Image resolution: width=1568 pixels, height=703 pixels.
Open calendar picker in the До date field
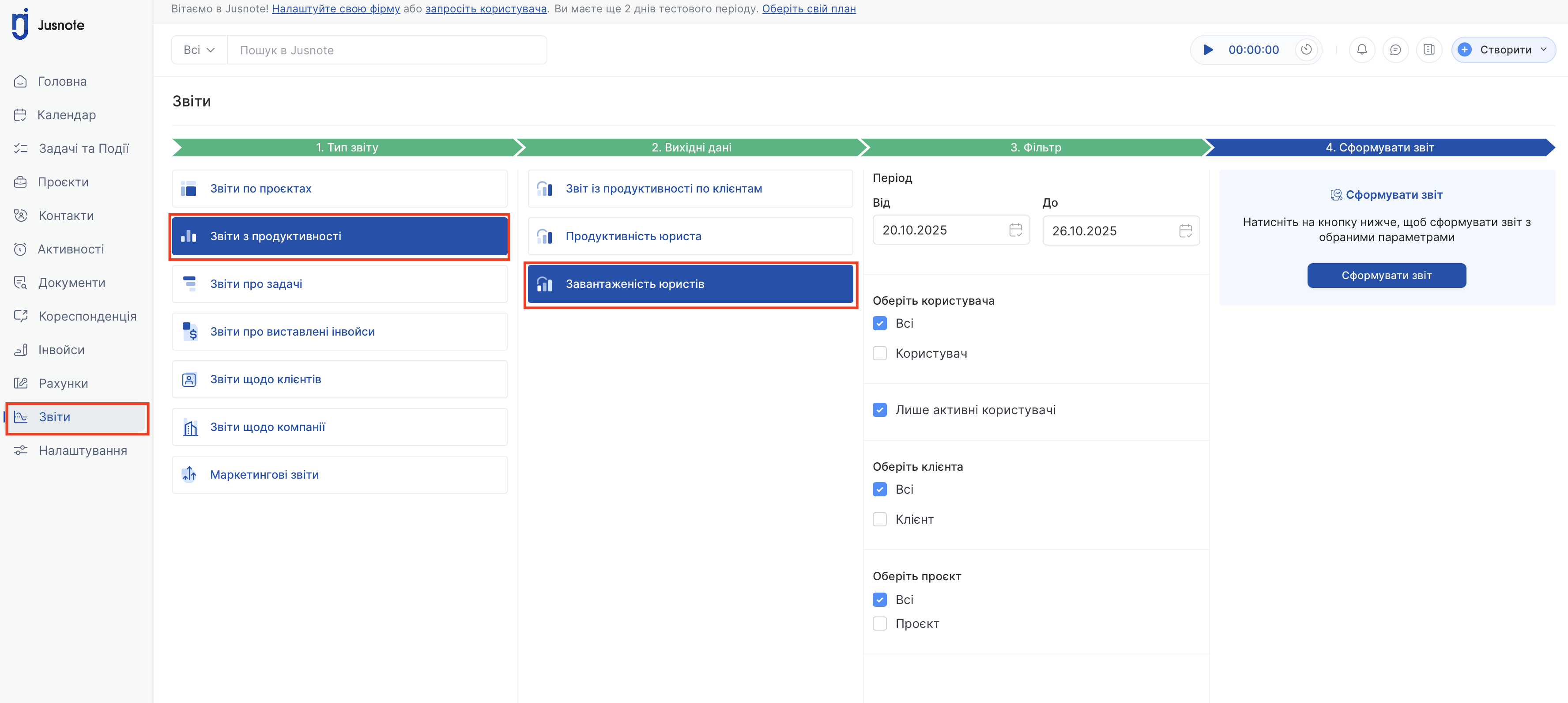point(1185,231)
